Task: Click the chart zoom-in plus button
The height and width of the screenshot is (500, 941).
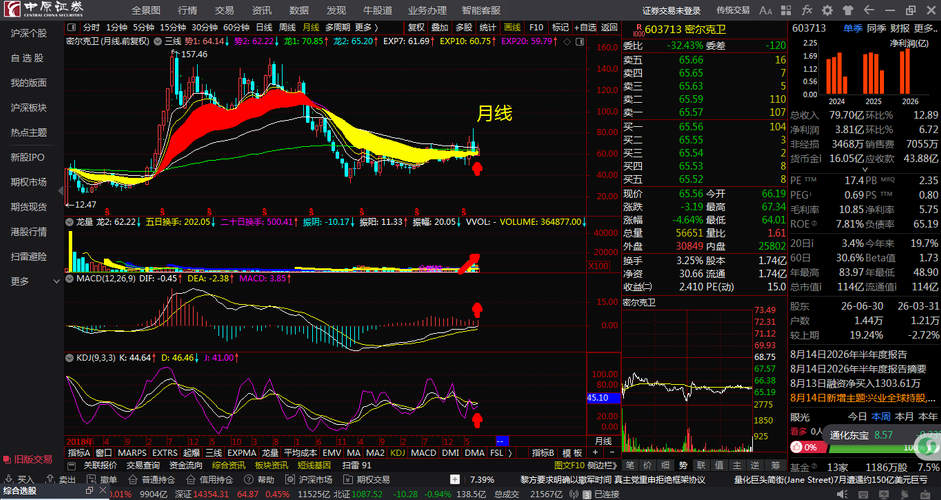Action: pyautogui.click(x=595, y=453)
